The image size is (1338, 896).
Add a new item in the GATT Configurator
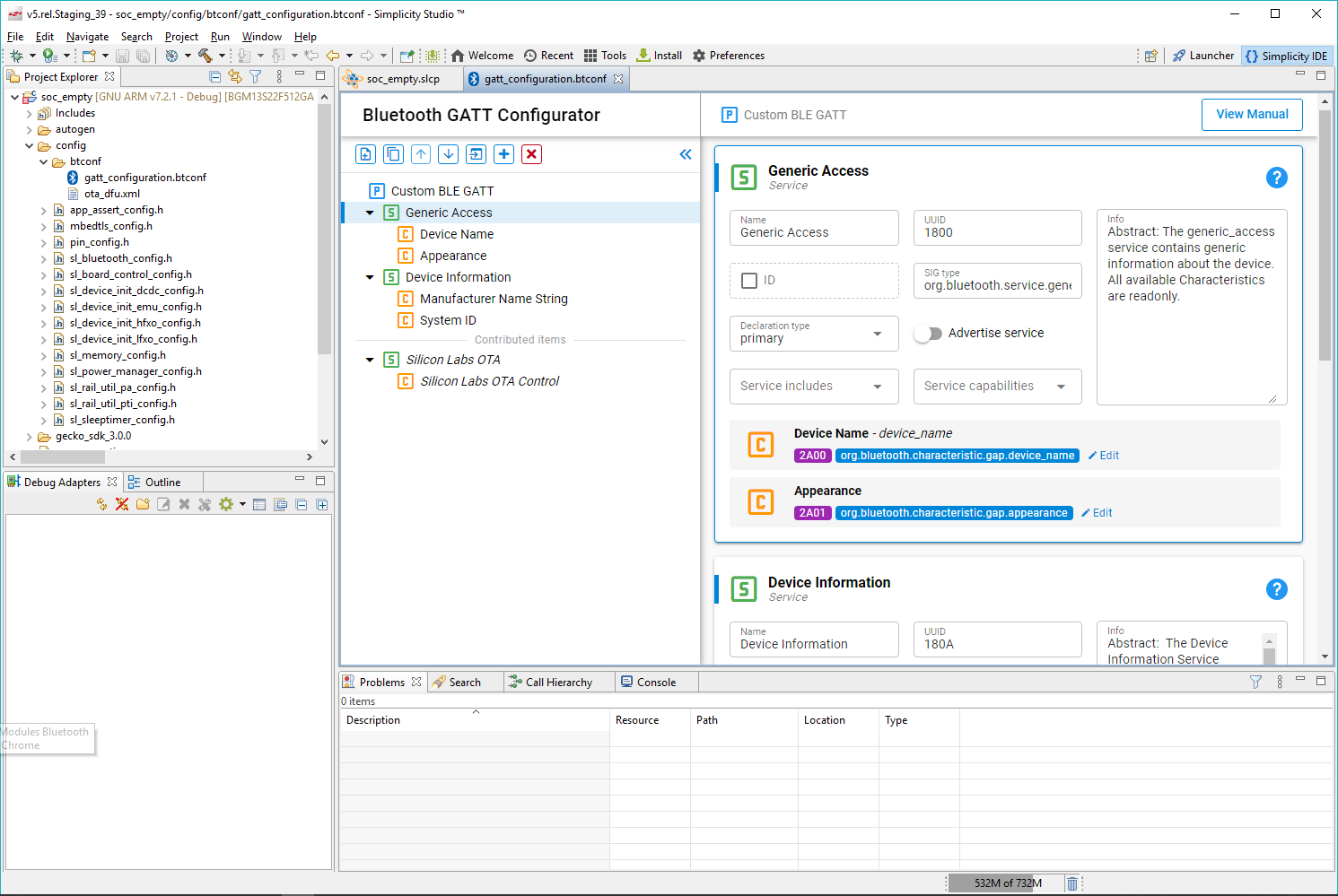point(503,154)
